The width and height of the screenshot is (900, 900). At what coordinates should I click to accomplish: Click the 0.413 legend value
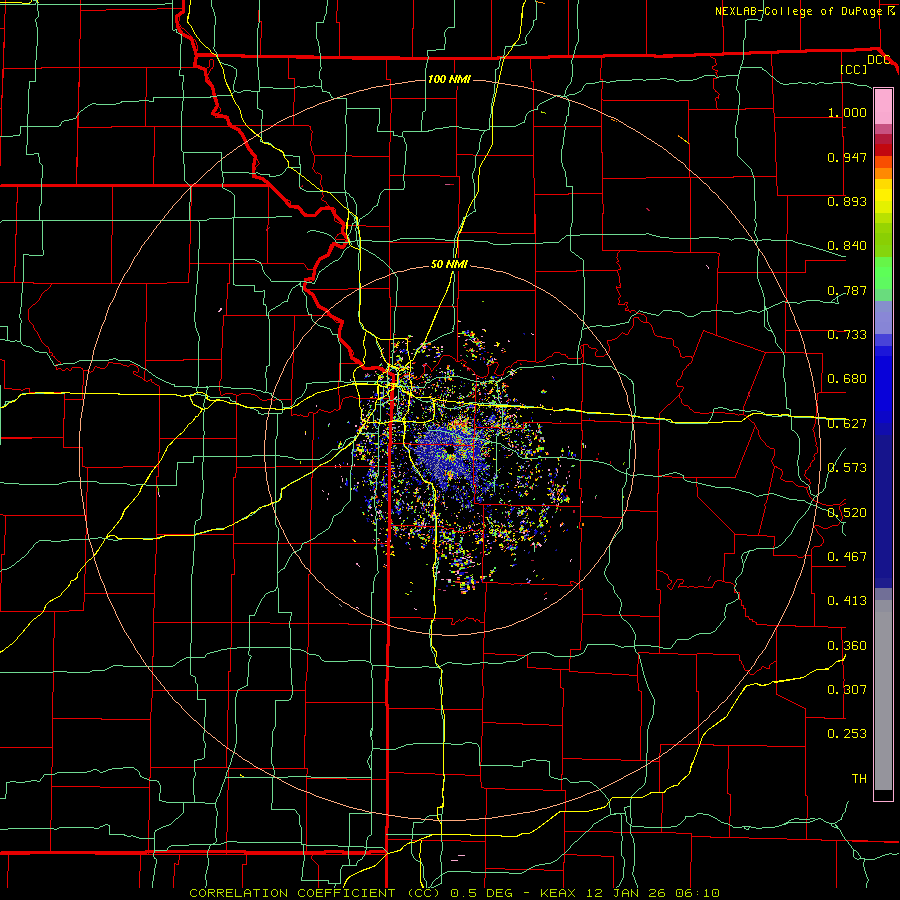click(x=847, y=601)
